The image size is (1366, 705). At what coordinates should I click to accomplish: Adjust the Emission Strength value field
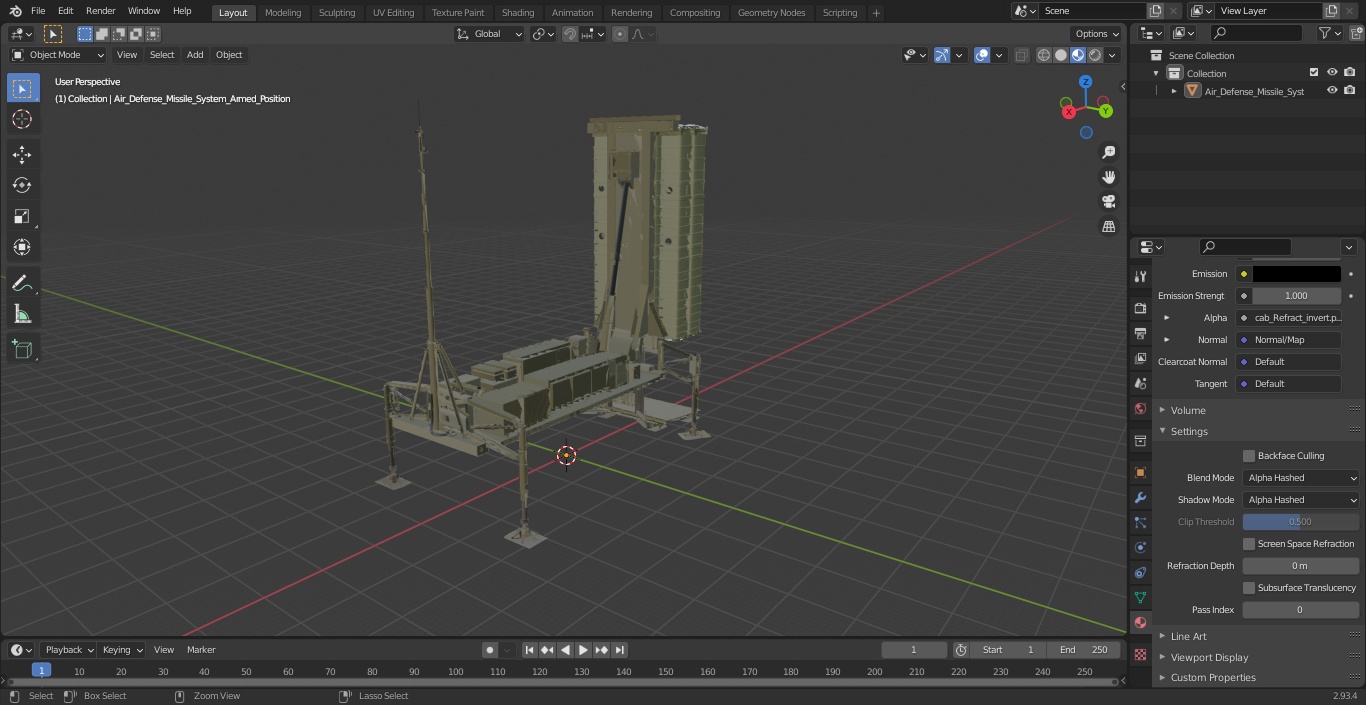tap(1296, 296)
